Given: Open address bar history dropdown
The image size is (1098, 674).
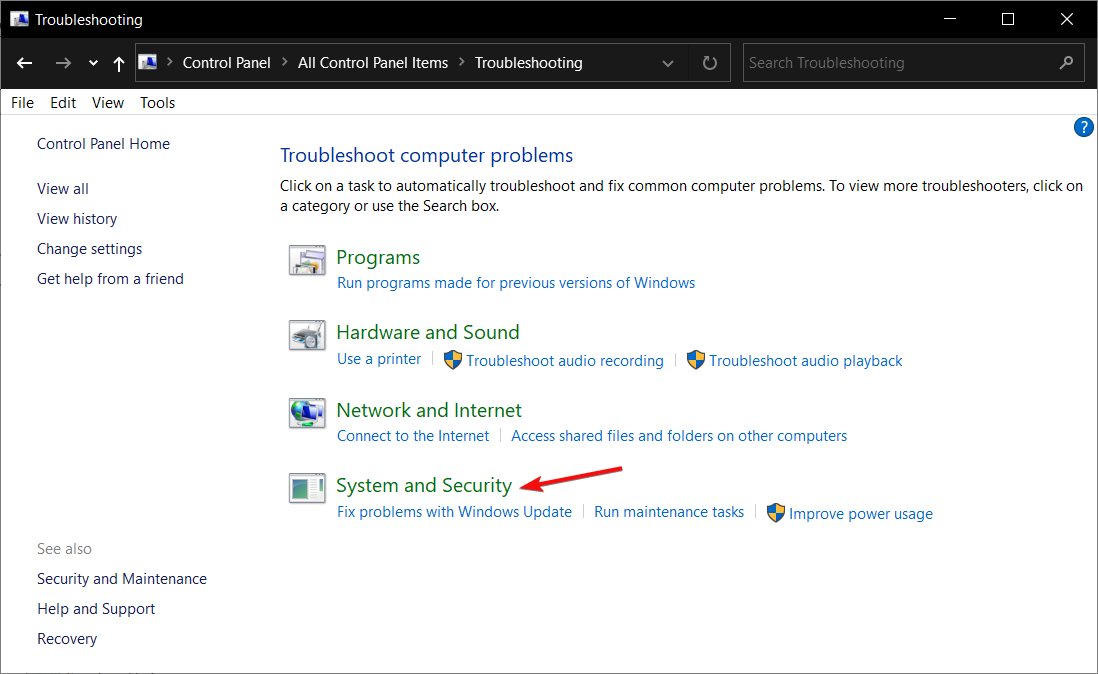Looking at the screenshot, I should click(668, 63).
